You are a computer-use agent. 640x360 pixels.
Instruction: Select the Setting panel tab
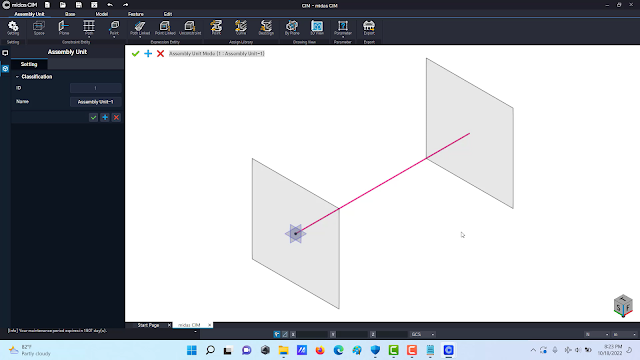click(x=29, y=64)
